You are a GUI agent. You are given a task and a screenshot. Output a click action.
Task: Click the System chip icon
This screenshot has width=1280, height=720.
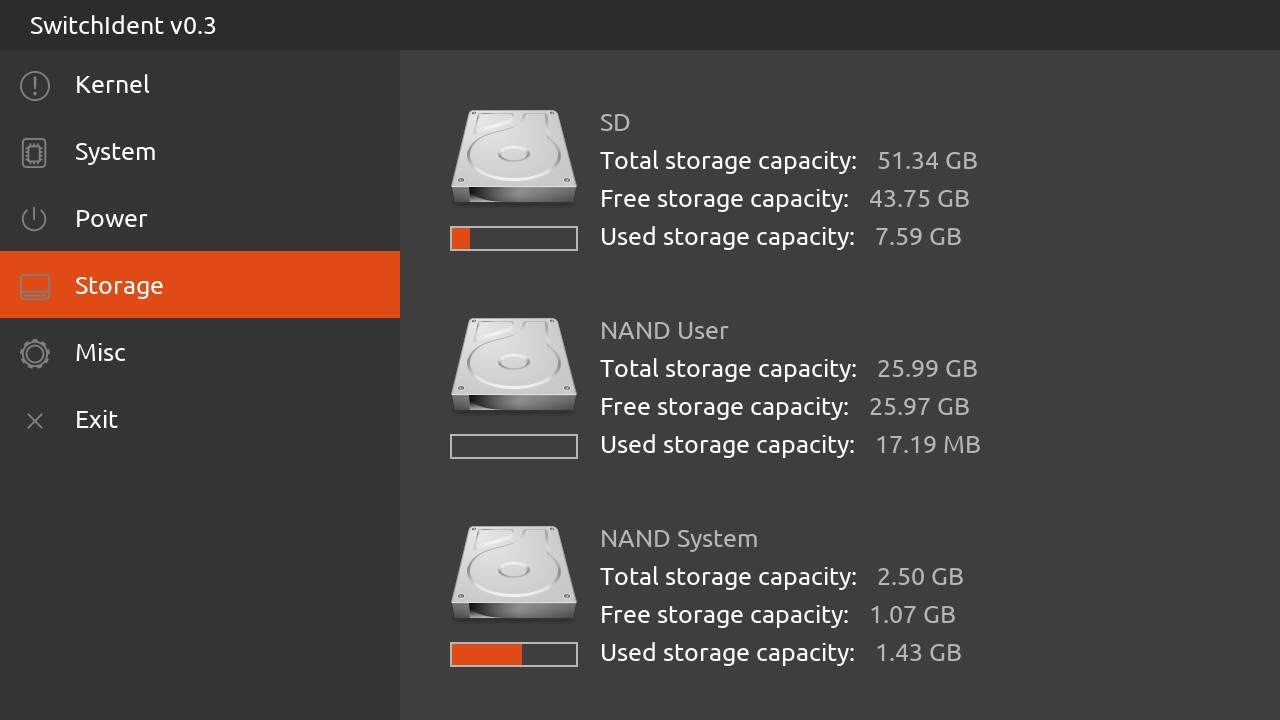click(x=35, y=153)
